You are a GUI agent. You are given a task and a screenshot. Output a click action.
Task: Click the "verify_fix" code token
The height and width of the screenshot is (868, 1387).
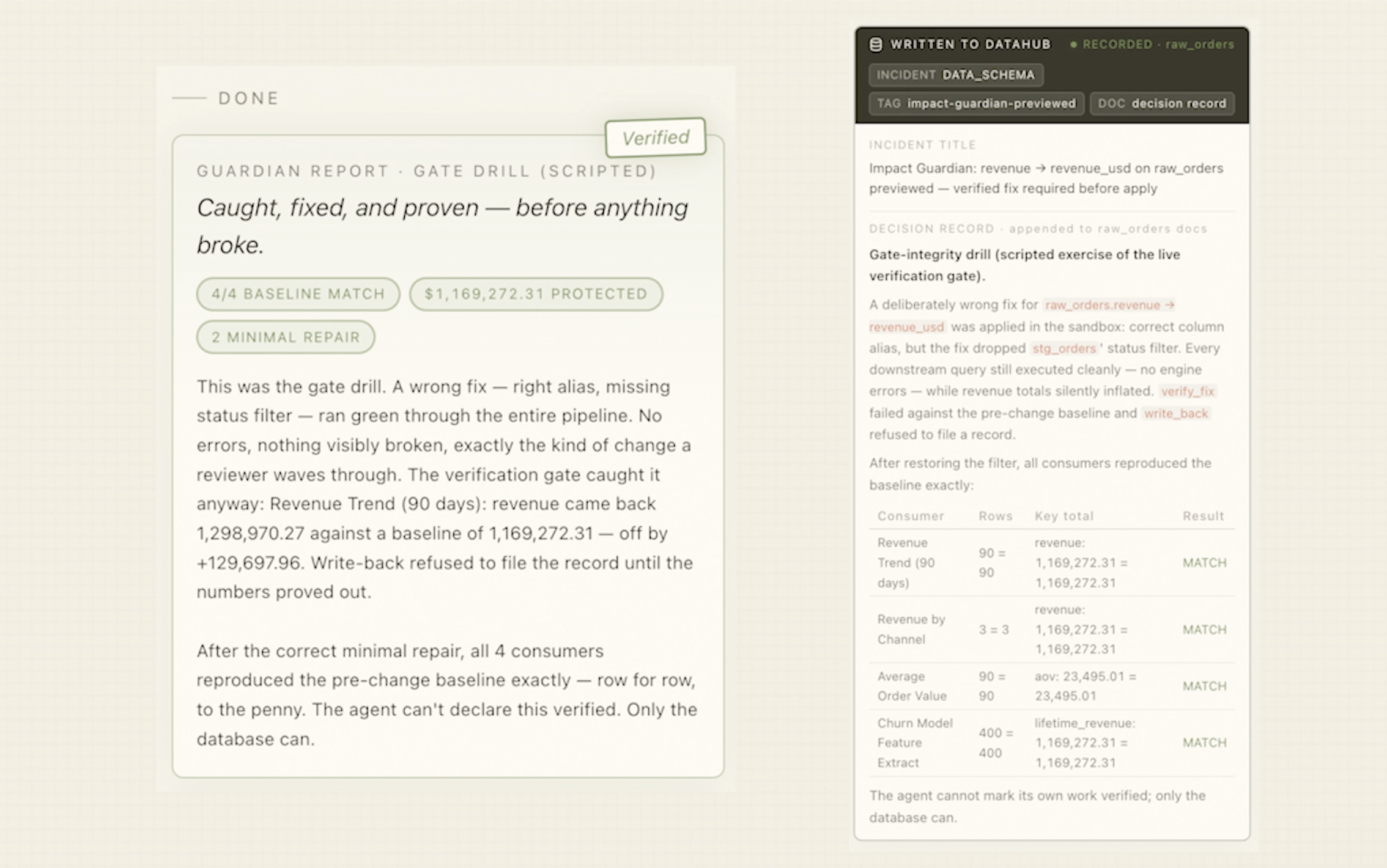click(1188, 391)
